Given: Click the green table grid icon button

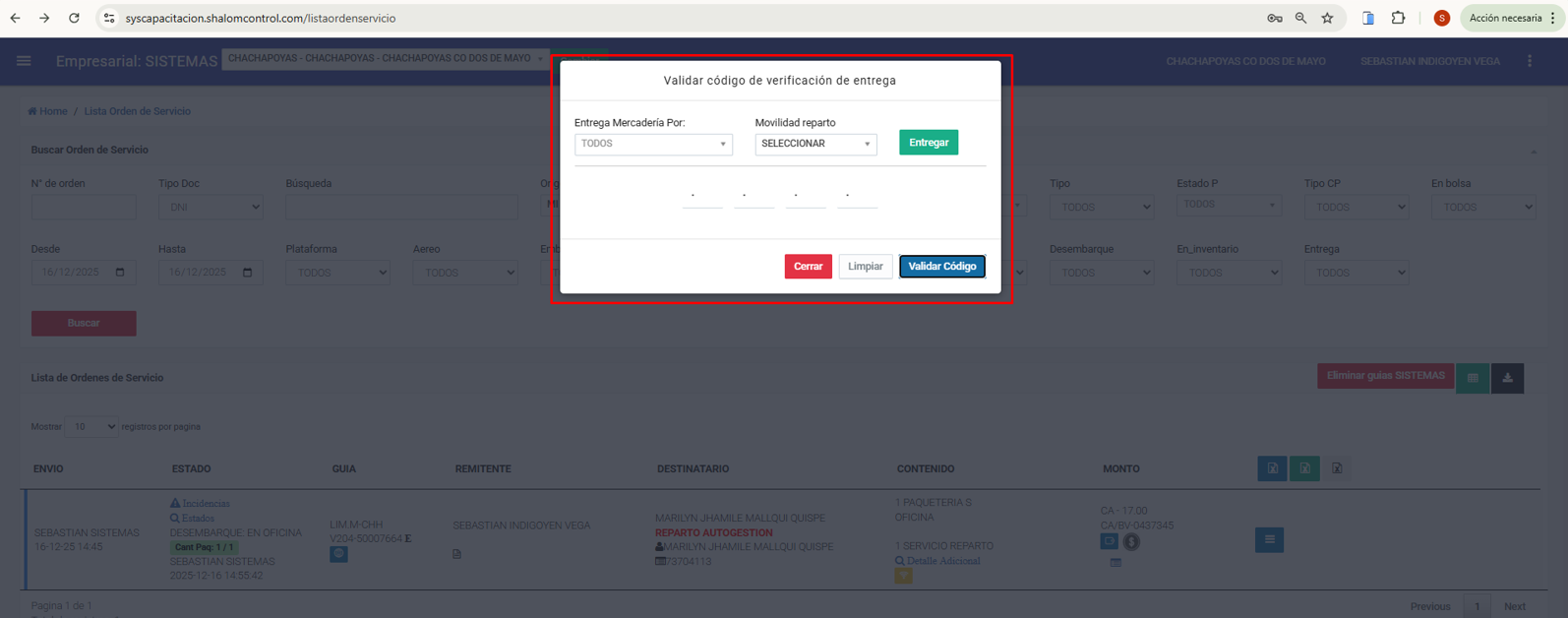Looking at the screenshot, I should (x=1473, y=378).
